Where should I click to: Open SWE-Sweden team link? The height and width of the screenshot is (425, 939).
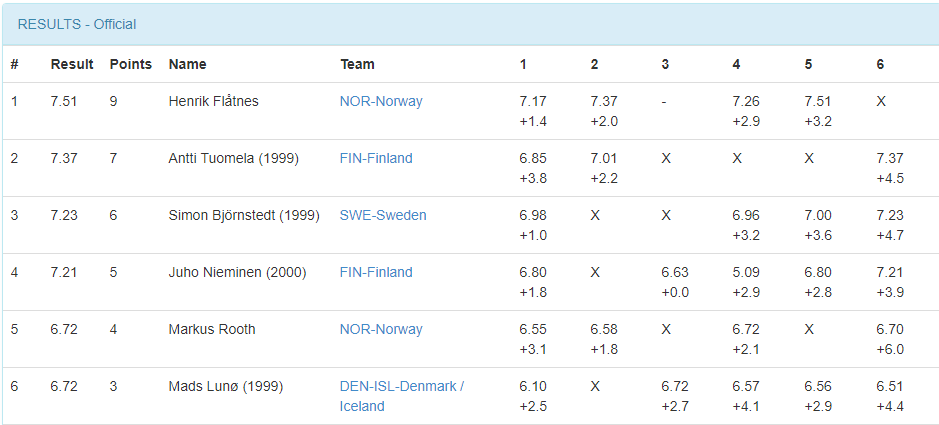click(x=383, y=215)
